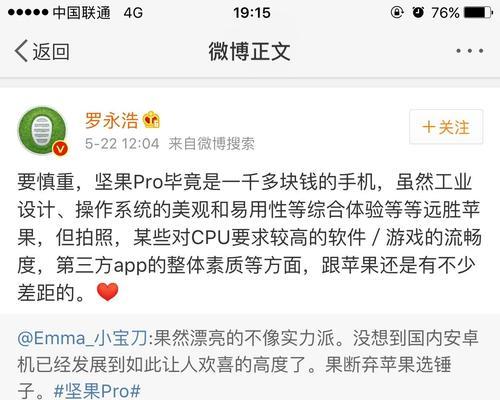Open the three-dot more options menu
Screen dimensions: 500x400
470,51
